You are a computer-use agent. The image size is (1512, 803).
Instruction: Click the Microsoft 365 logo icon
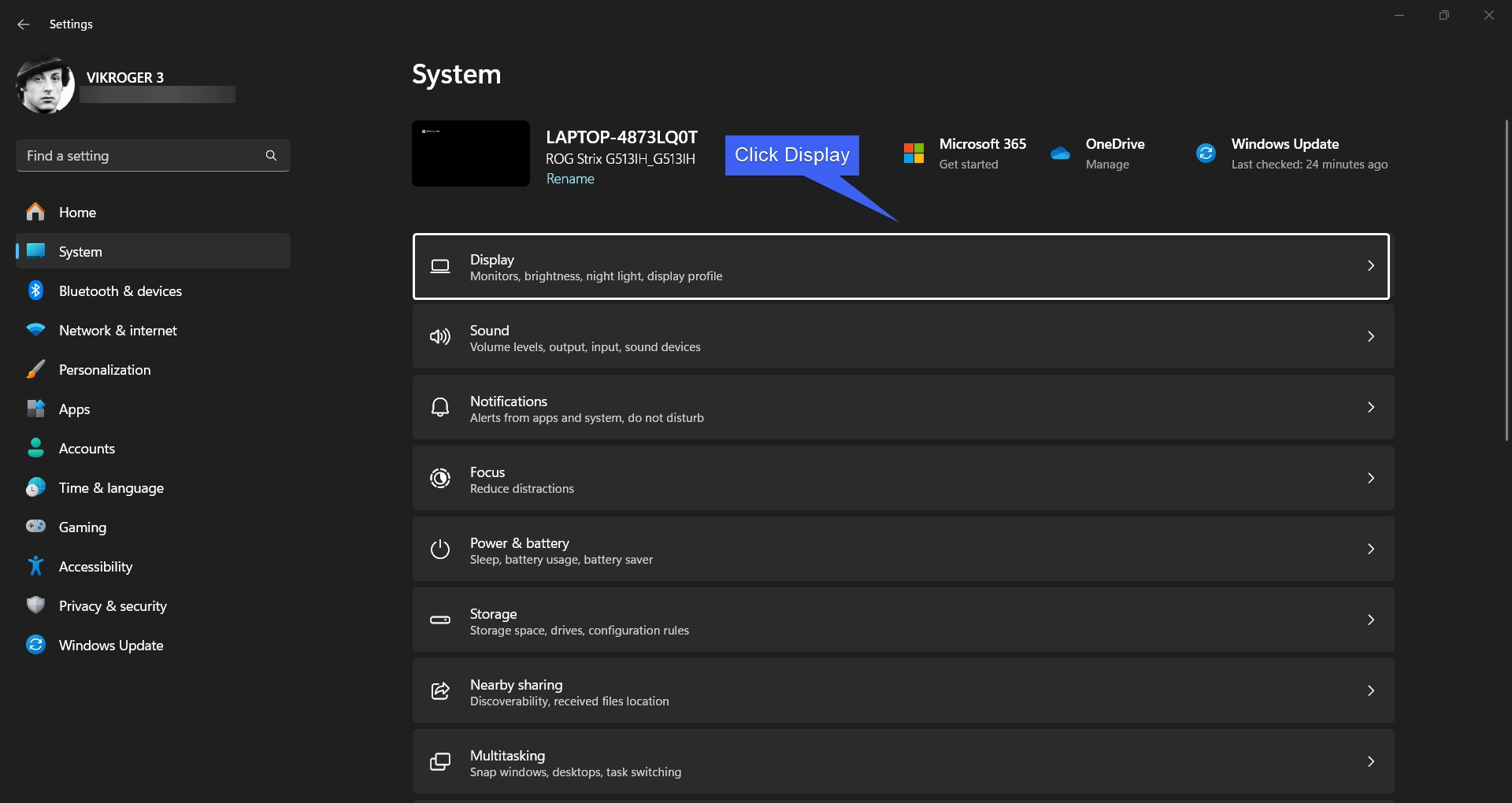(913, 154)
